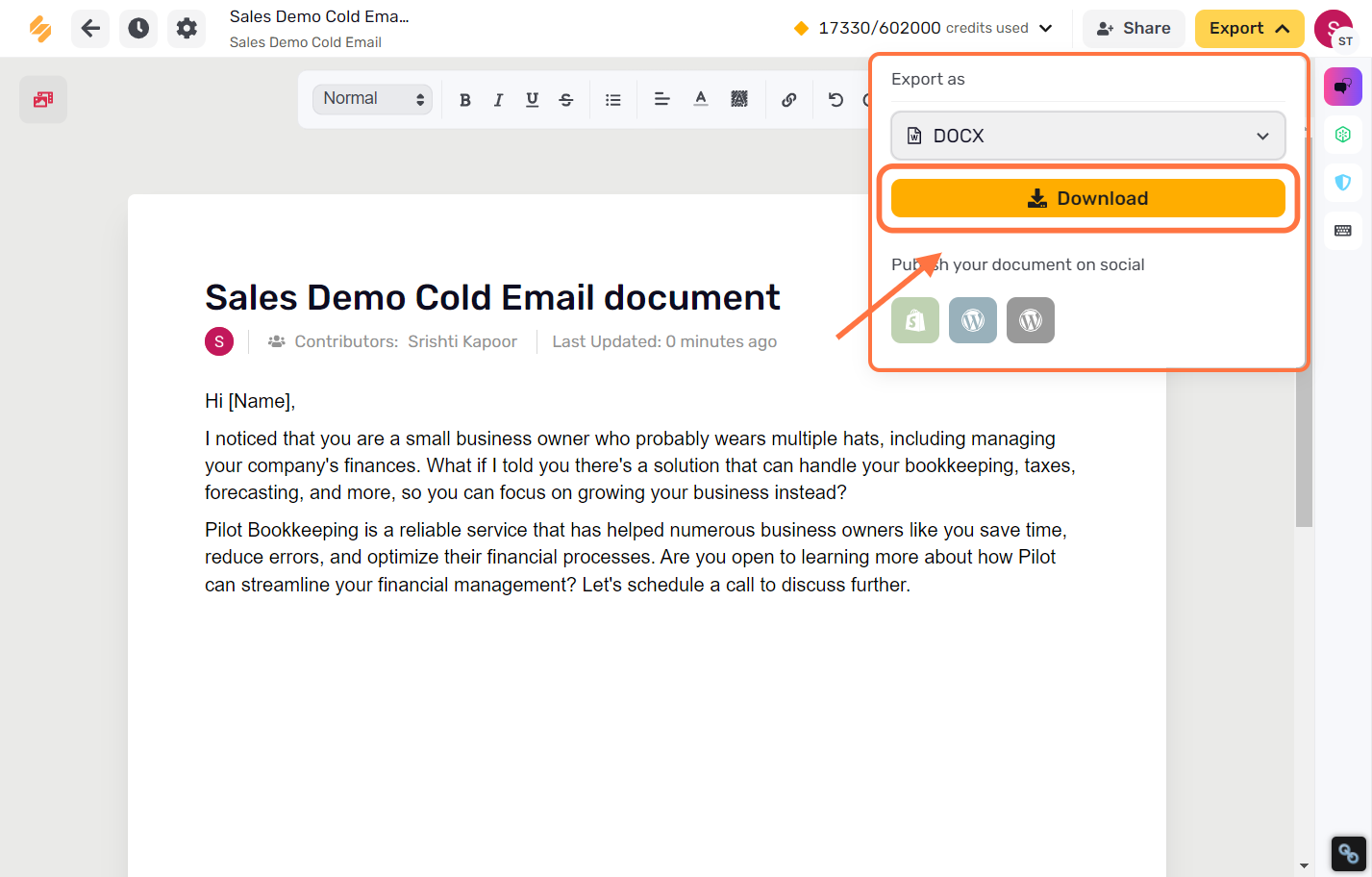Open the text highlight color picker
The image size is (1372, 877).
click(739, 99)
